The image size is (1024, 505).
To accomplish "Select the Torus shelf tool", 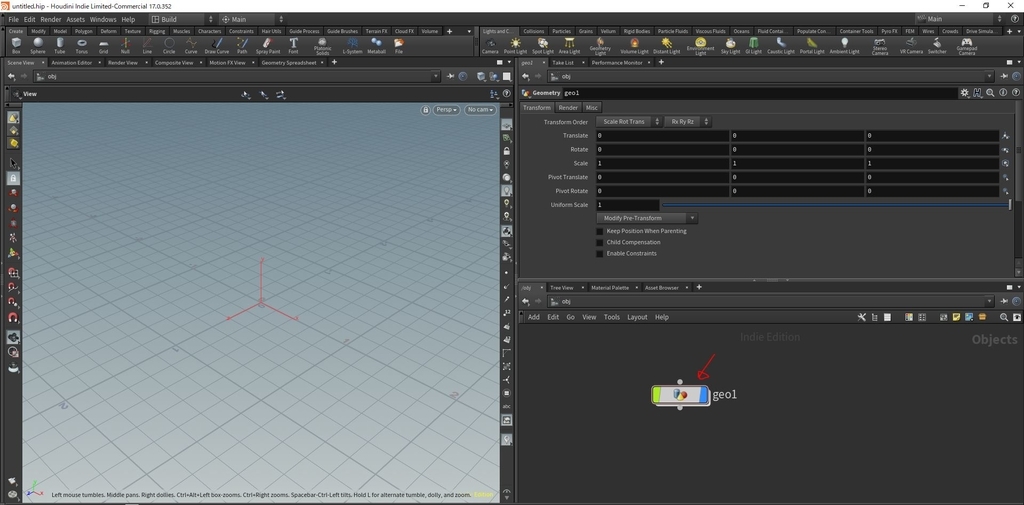I will 82,45.
